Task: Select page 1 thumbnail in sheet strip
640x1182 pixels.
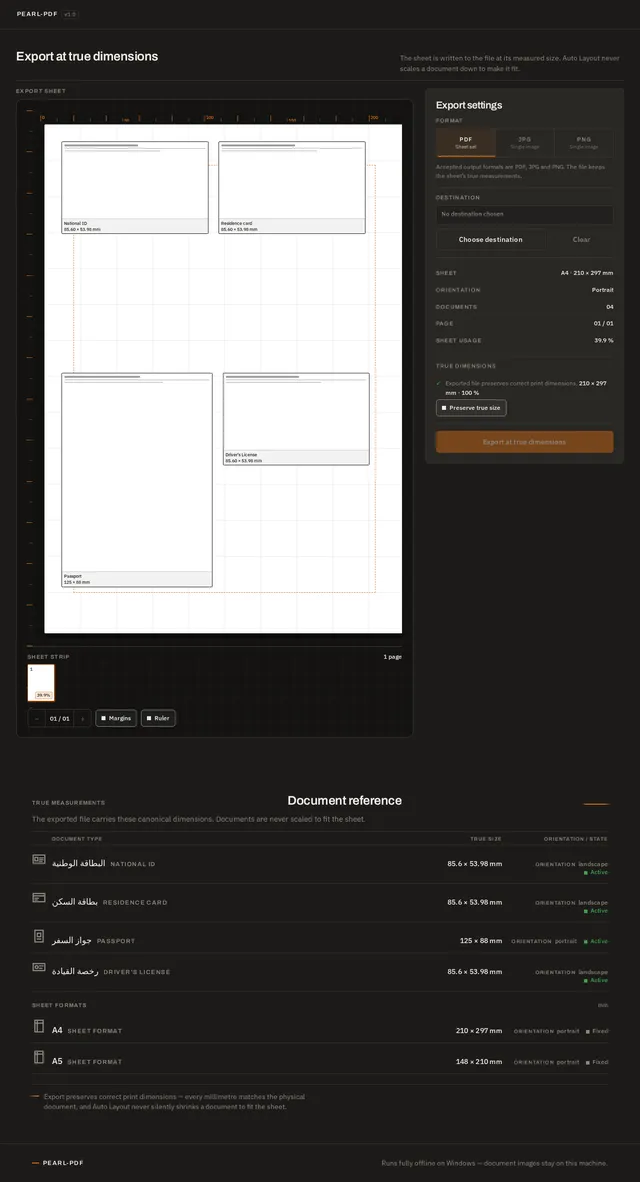Action: pyautogui.click(x=41, y=682)
